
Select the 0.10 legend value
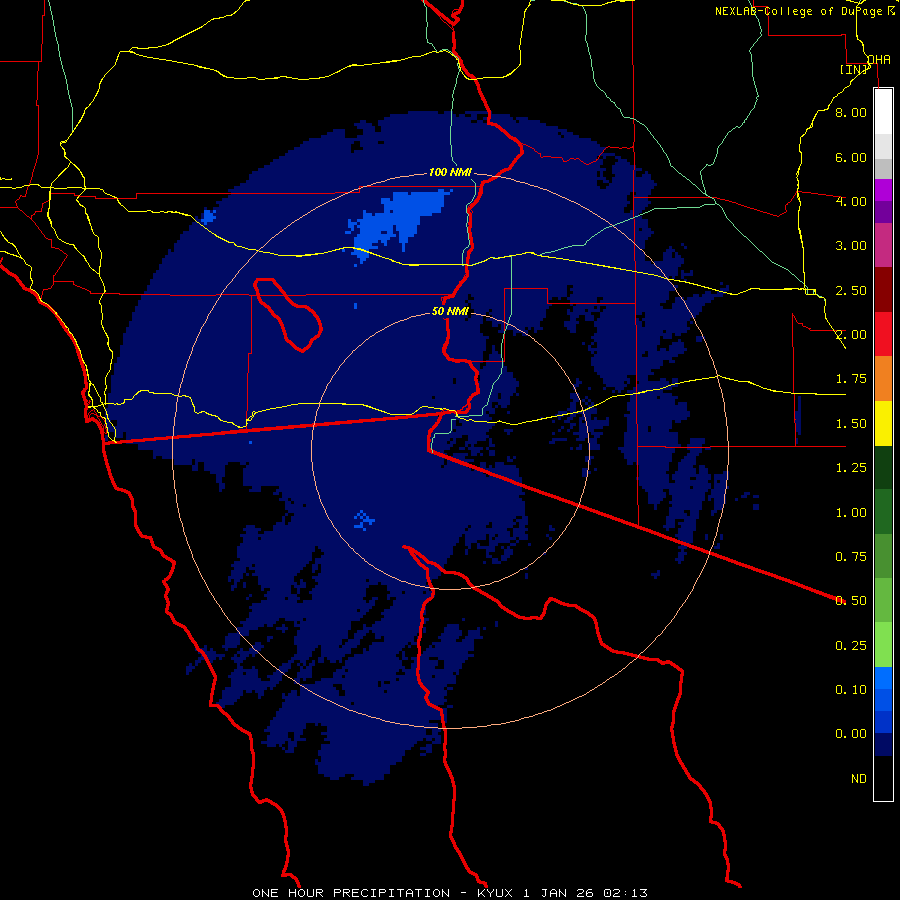click(851, 690)
